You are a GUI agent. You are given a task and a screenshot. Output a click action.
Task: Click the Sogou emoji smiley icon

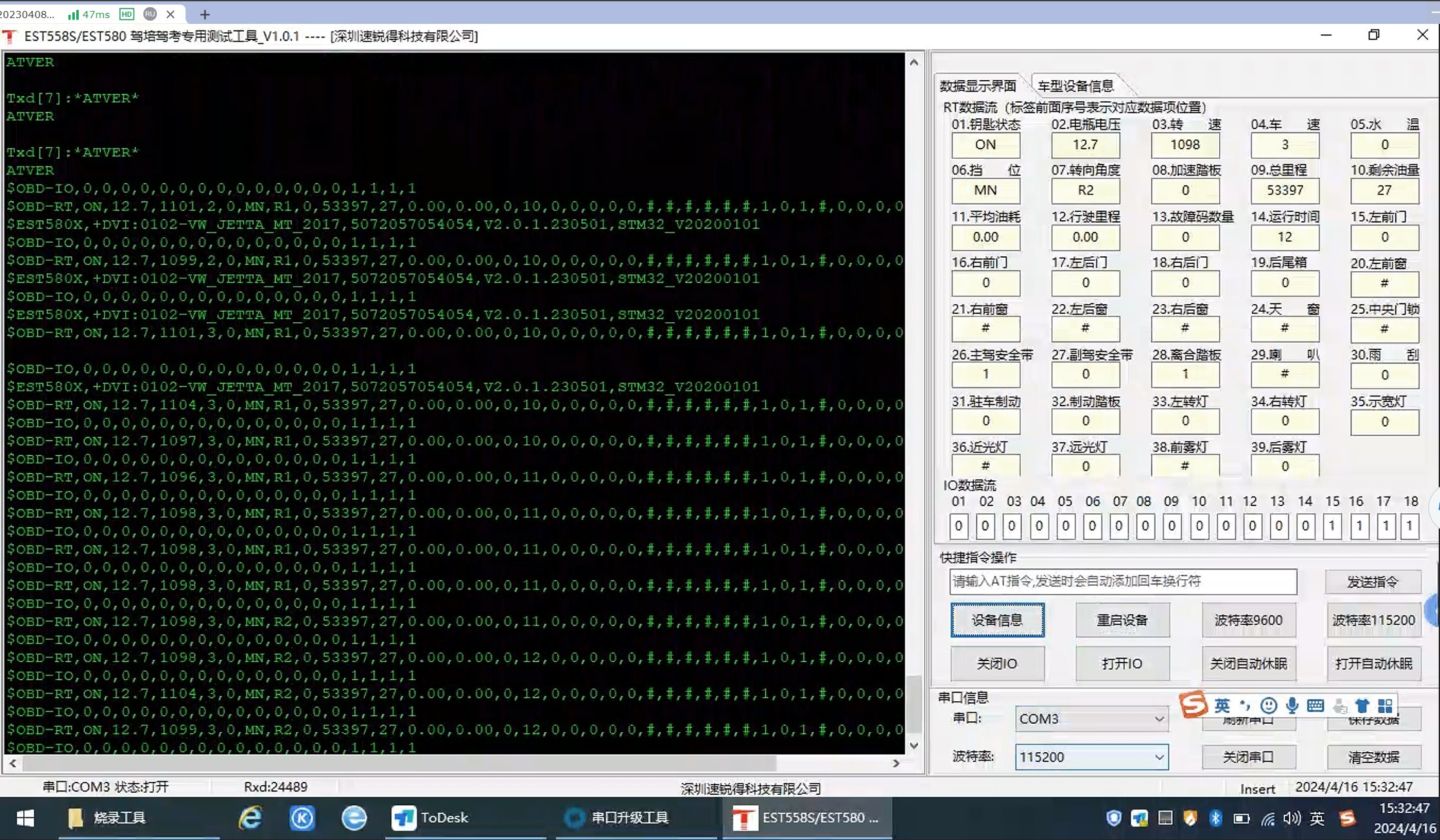click(x=1269, y=705)
